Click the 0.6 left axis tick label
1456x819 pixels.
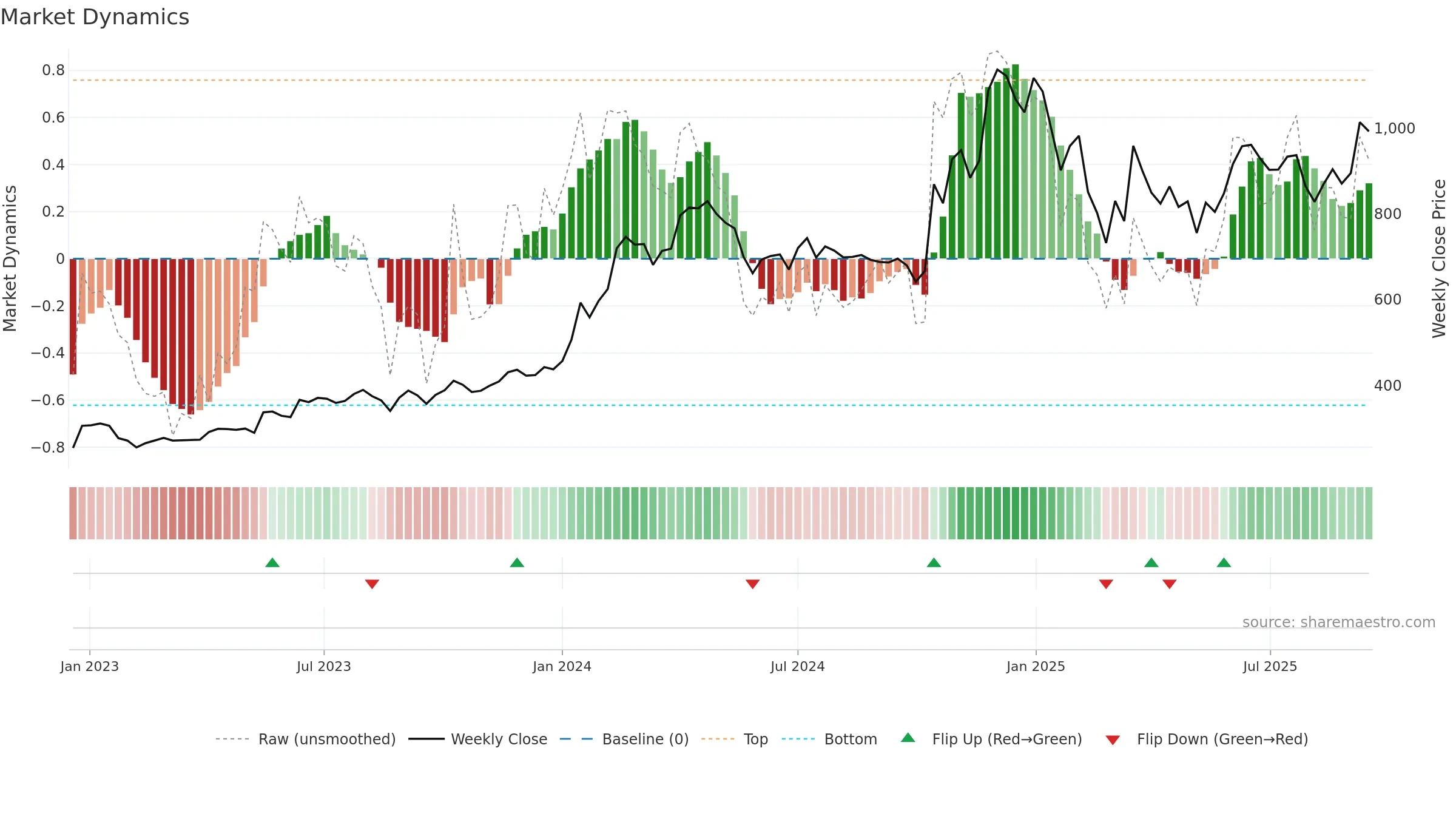[x=53, y=118]
